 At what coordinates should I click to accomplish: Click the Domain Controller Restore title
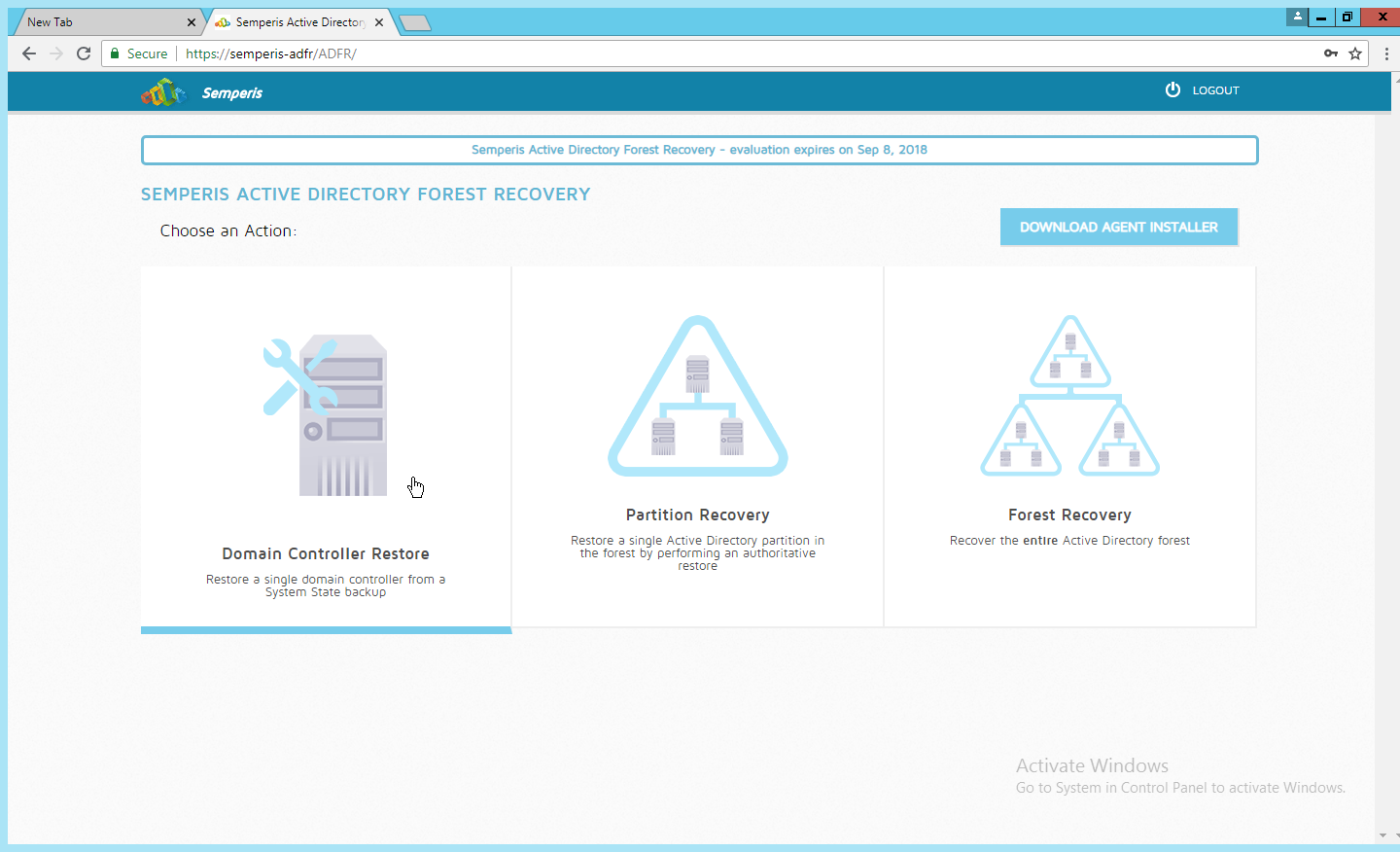click(x=326, y=553)
